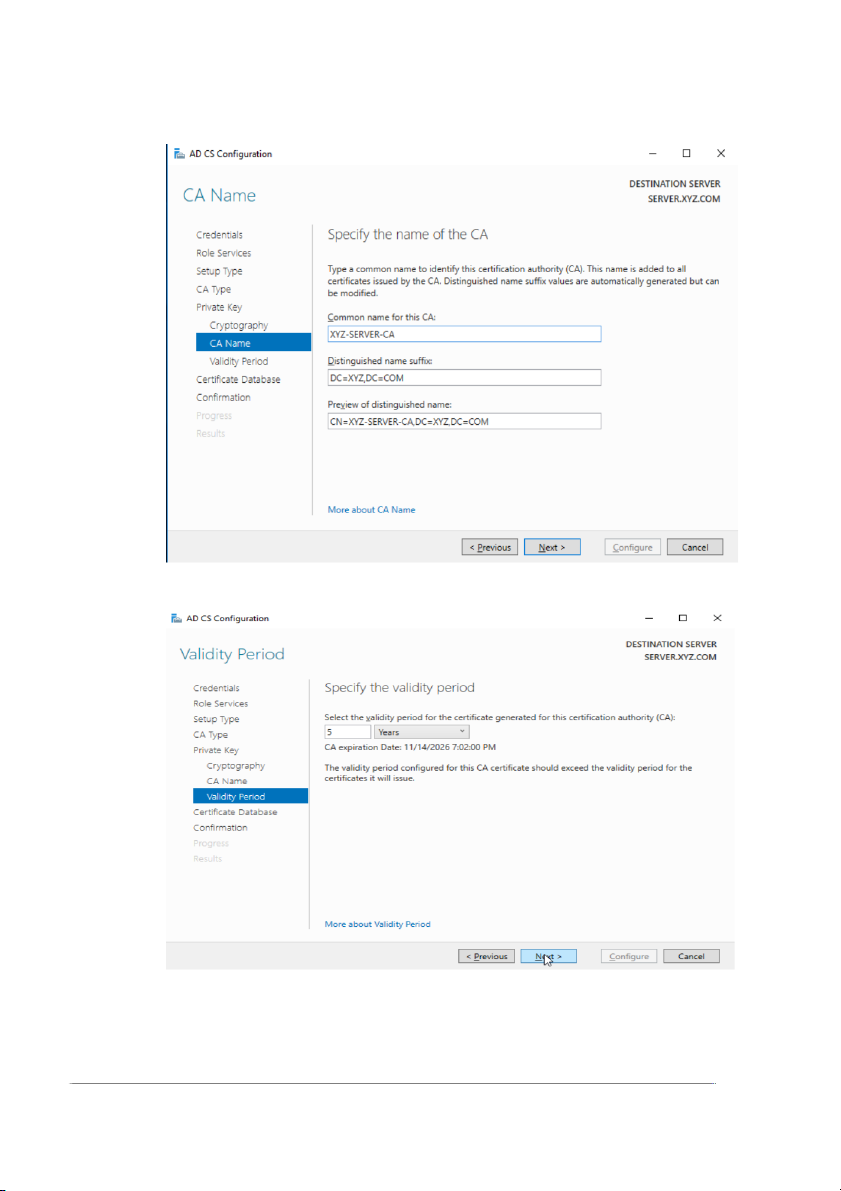Open the More about Validity Period link
841x1191 pixels.
pyautogui.click(x=378, y=924)
